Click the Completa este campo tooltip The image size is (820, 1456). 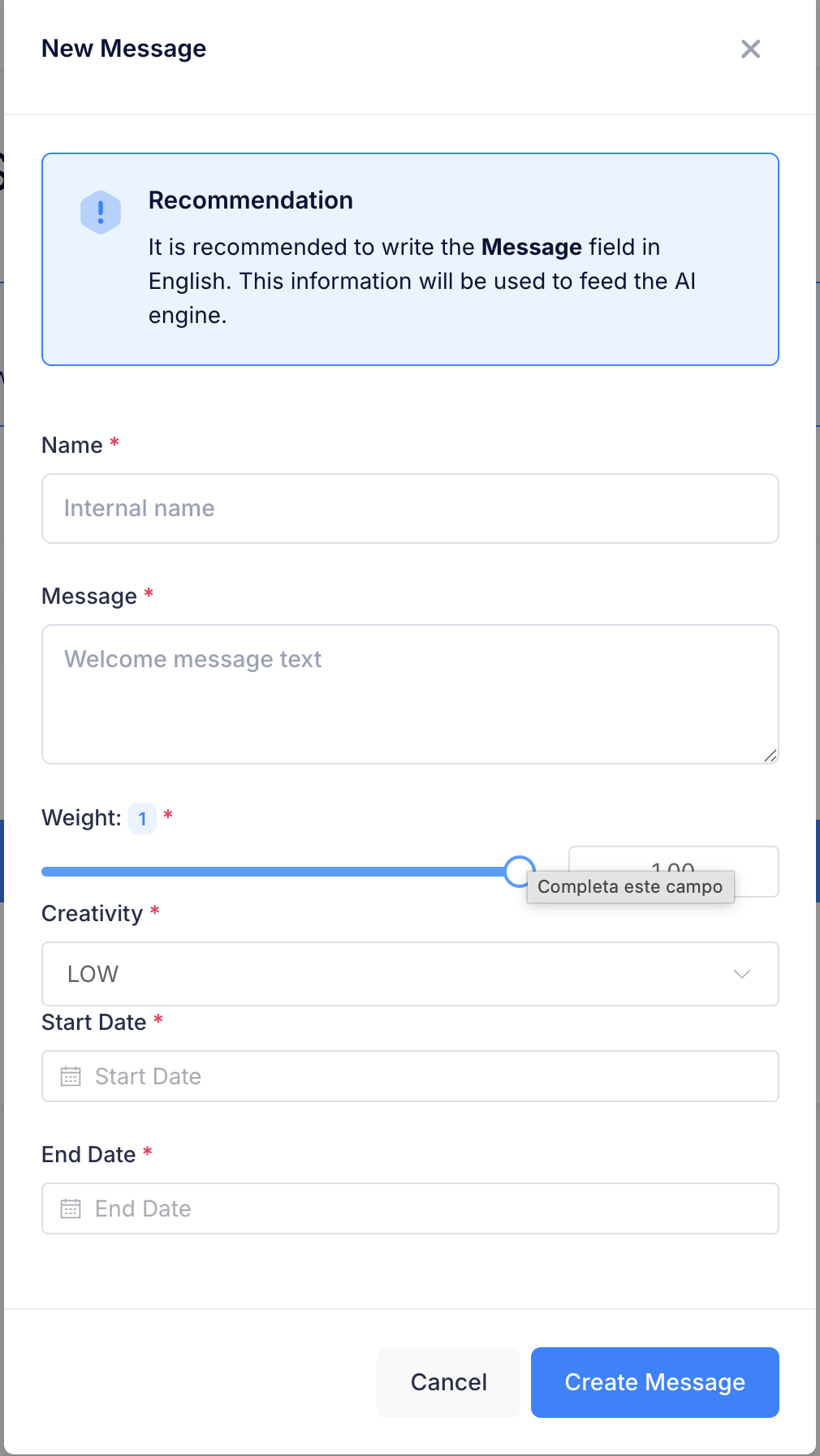pos(631,886)
